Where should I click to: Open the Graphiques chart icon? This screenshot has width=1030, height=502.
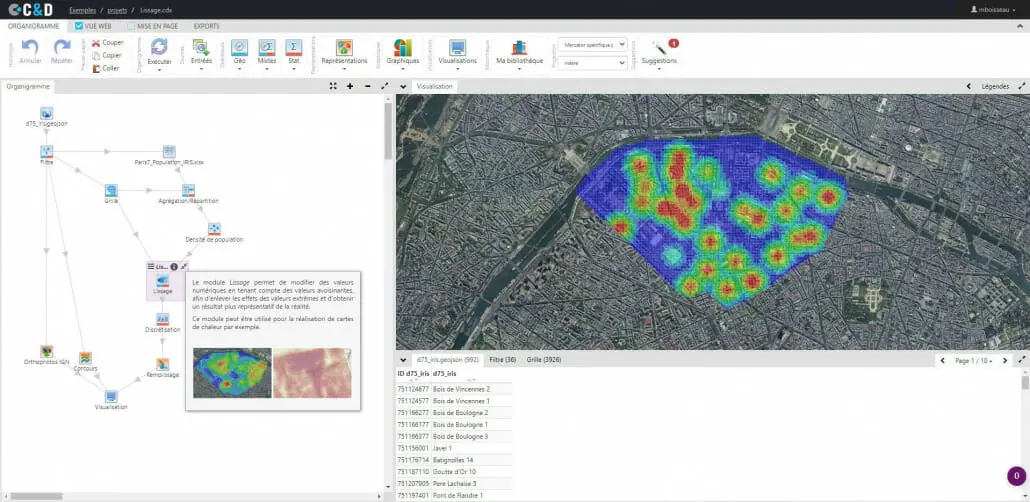pyautogui.click(x=402, y=47)
